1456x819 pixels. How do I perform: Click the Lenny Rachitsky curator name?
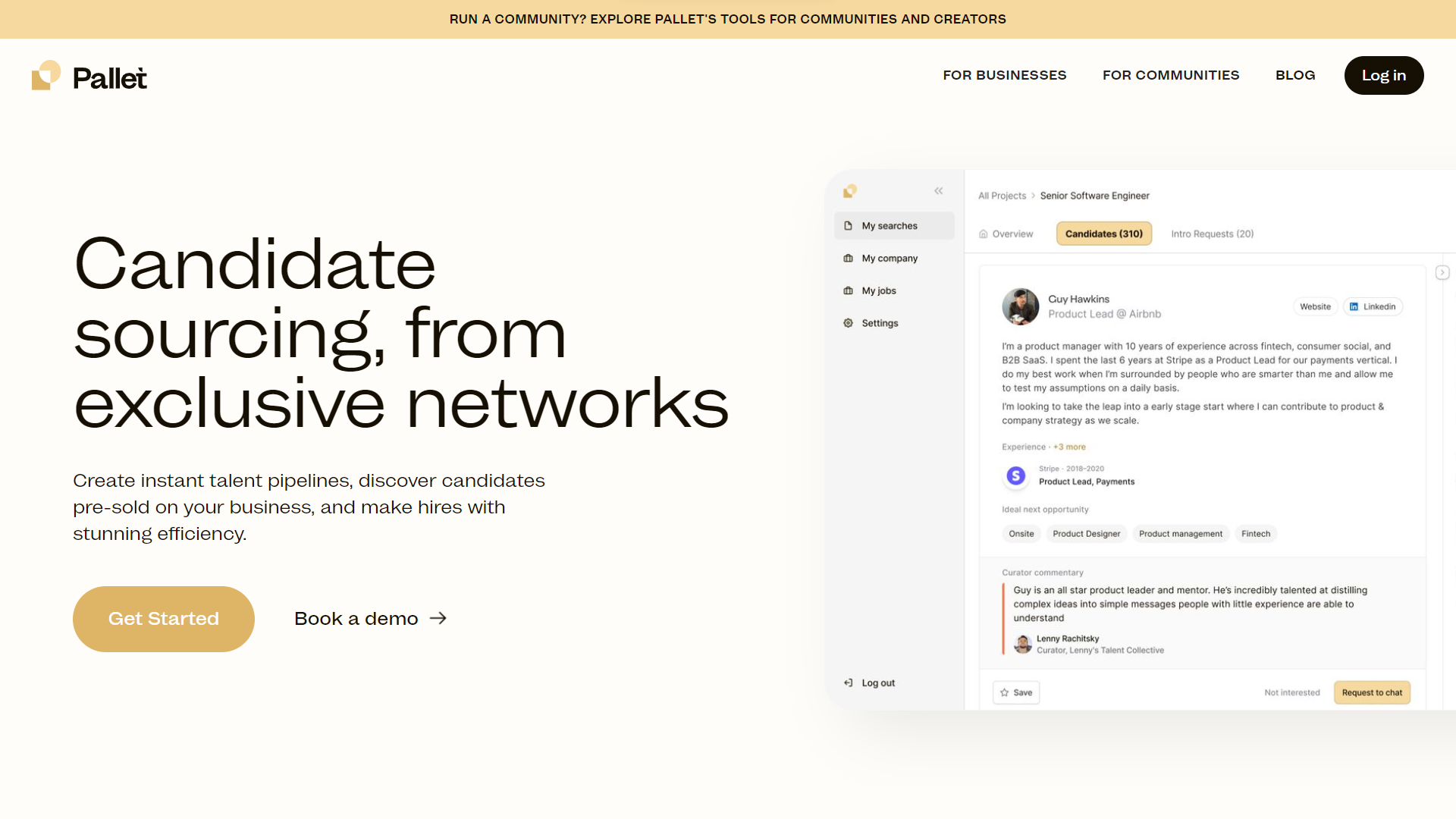(1067, 639)
